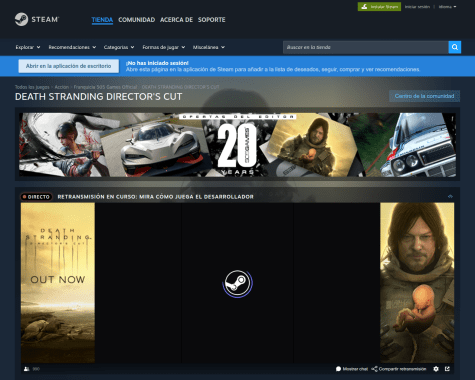Click the Mostrar chat button

[352, 369]
